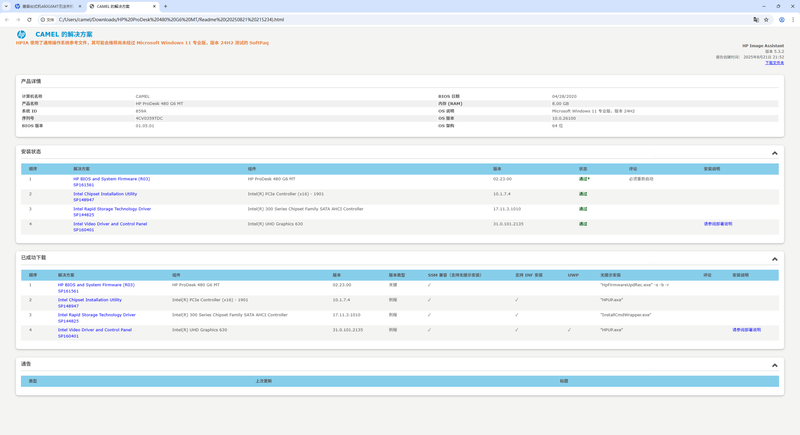This screenshot has height=435, width=800.
Task: Open the tab search dropdown at top-left
Action: pyautogui.click(x=6, y=6)
